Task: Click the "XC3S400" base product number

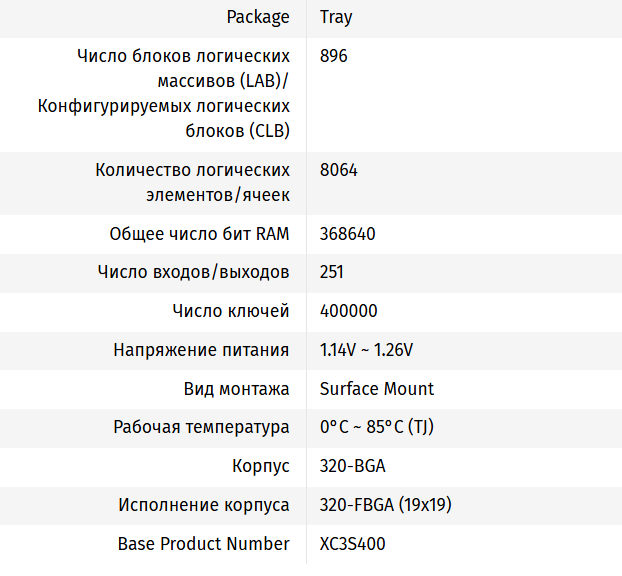Action: click(x=353, y=544)
